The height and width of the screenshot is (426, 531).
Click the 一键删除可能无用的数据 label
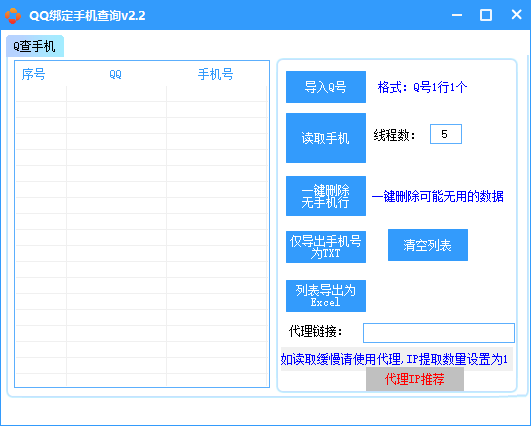(x=438, y=196)
